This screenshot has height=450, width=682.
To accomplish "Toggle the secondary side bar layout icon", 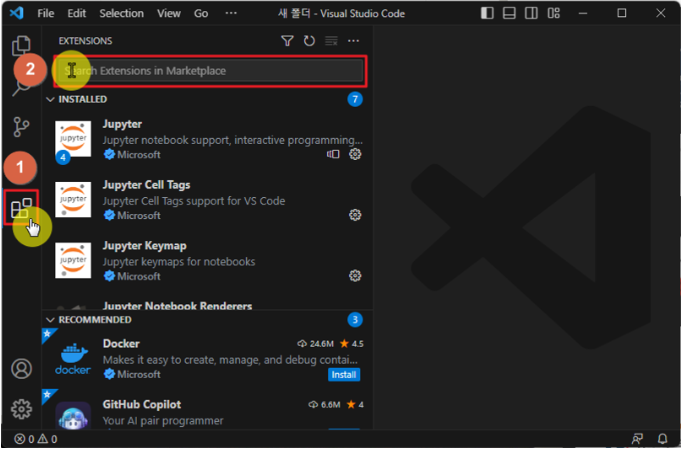I will click(x=532, y=13).
